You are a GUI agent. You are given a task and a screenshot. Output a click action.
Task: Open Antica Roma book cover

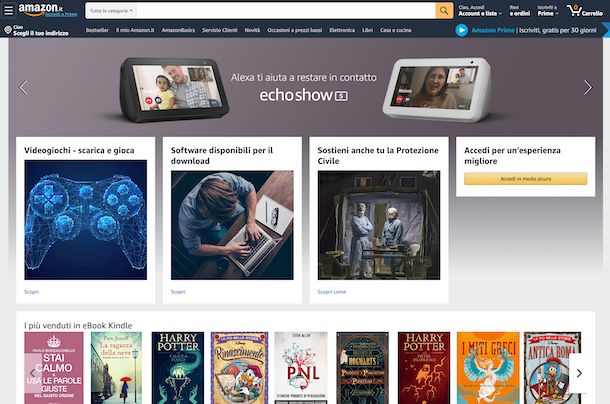(552, 368)
